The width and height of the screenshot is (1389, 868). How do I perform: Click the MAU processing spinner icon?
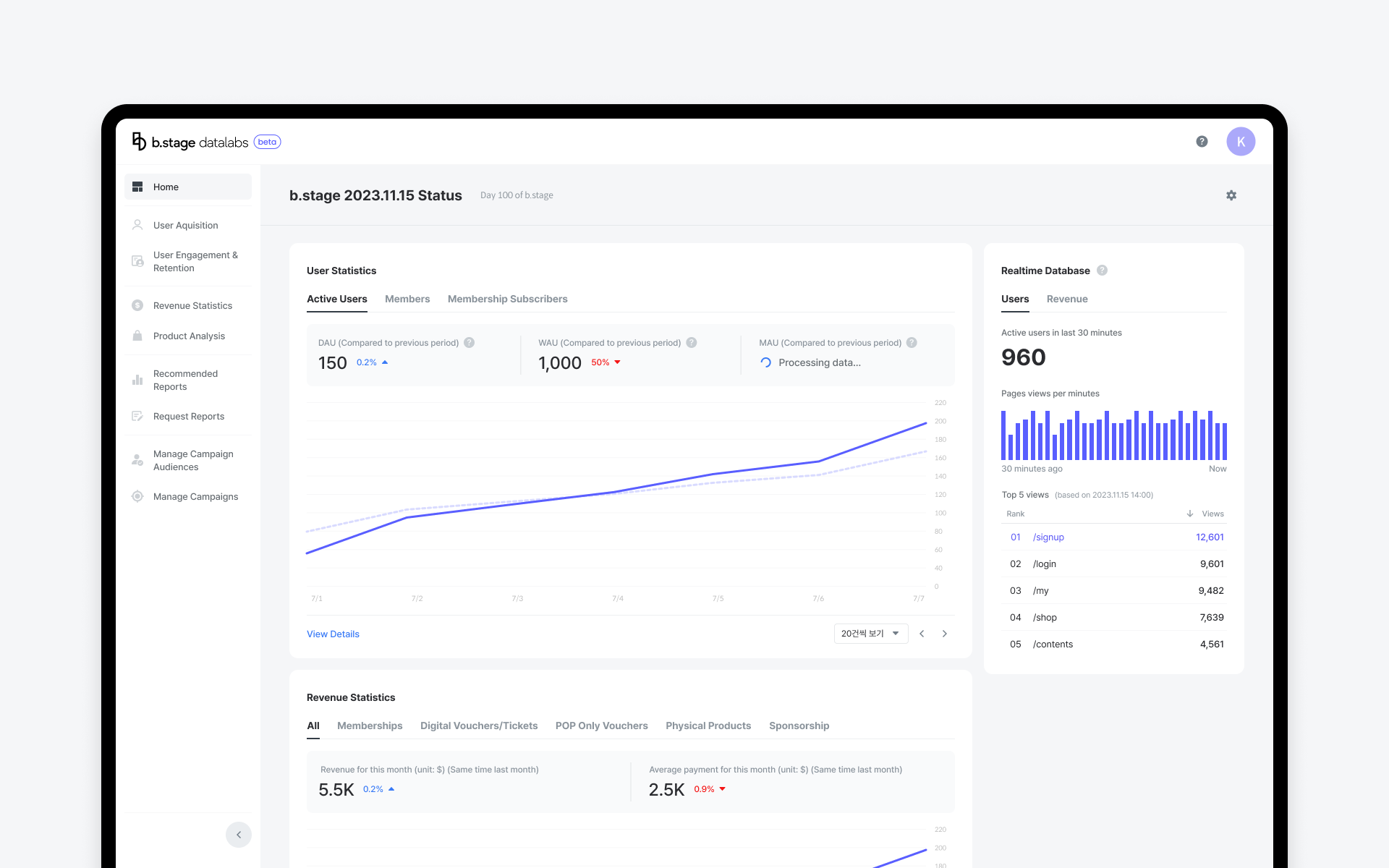tap(765, 362)
